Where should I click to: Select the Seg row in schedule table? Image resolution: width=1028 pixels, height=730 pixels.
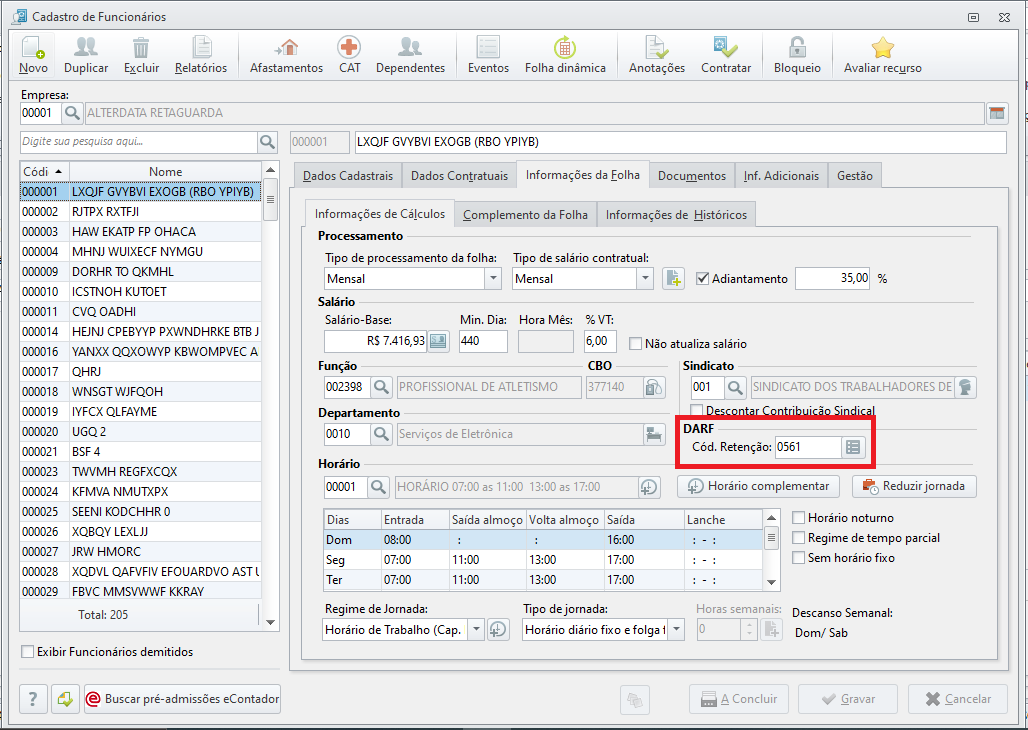pos(544,560)
